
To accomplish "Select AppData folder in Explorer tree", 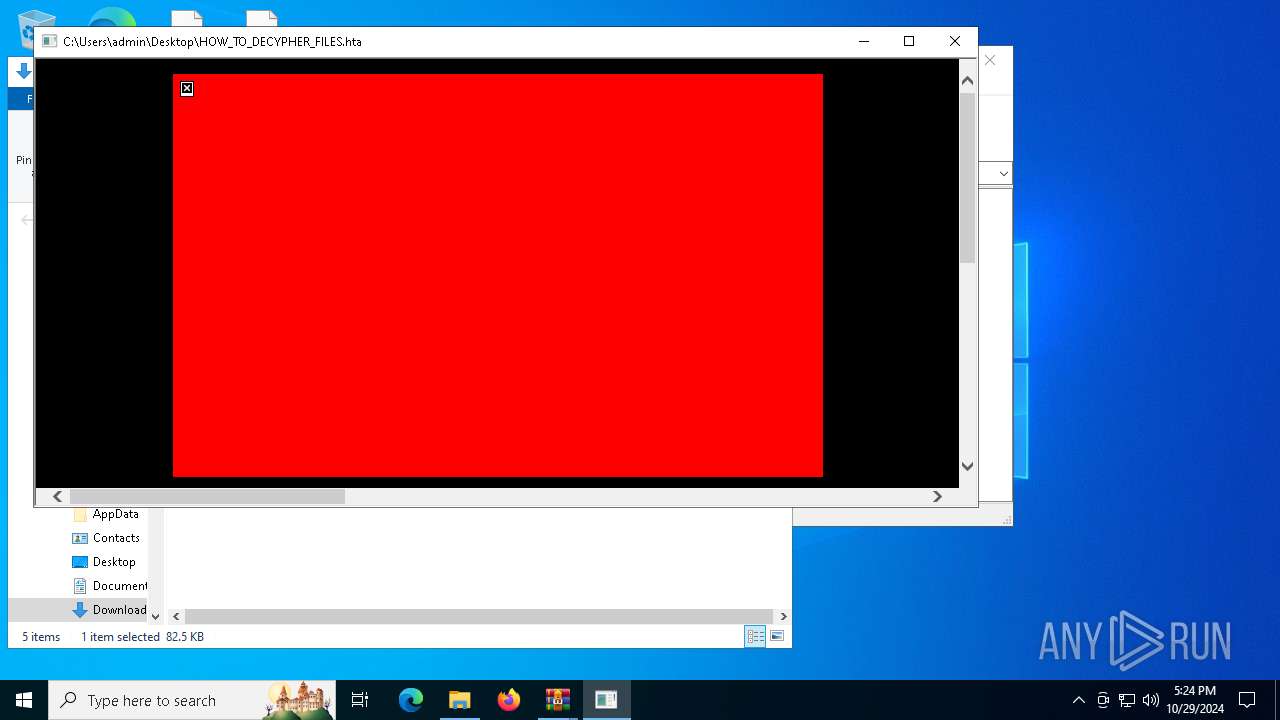I will [116, 514].
